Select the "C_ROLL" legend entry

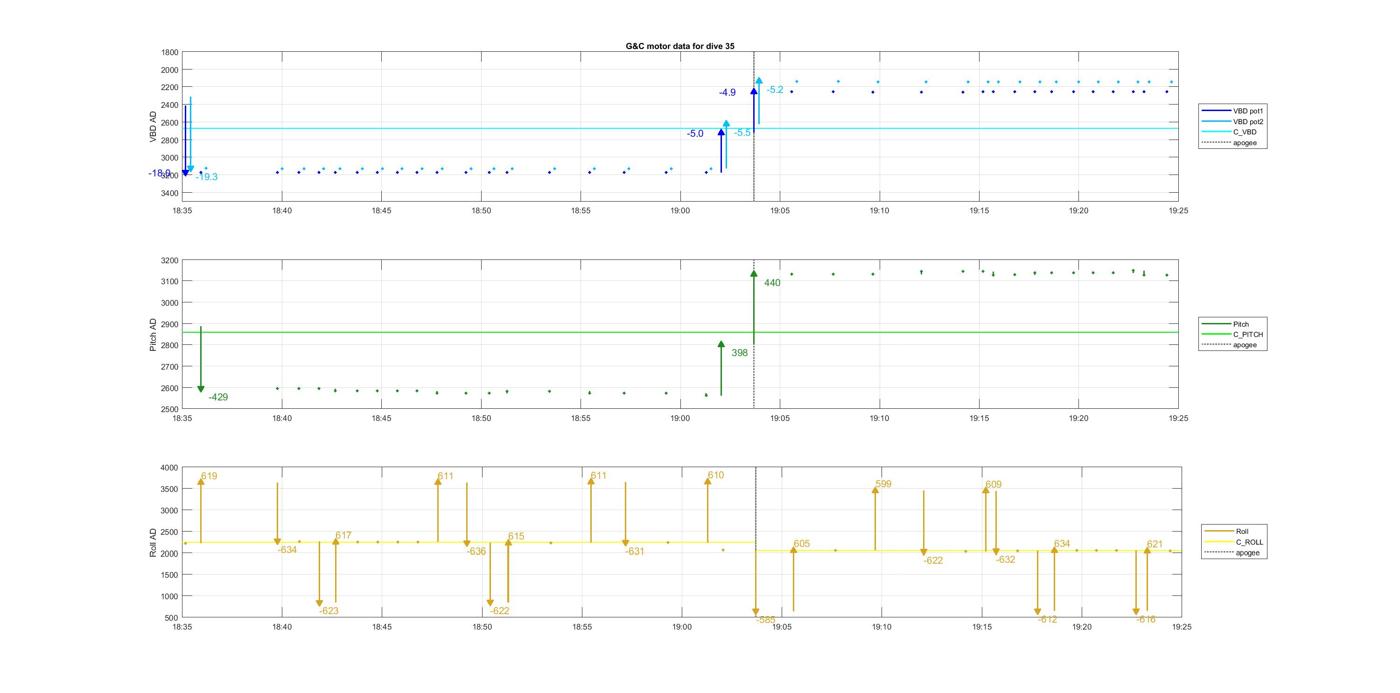point(1233,542)
